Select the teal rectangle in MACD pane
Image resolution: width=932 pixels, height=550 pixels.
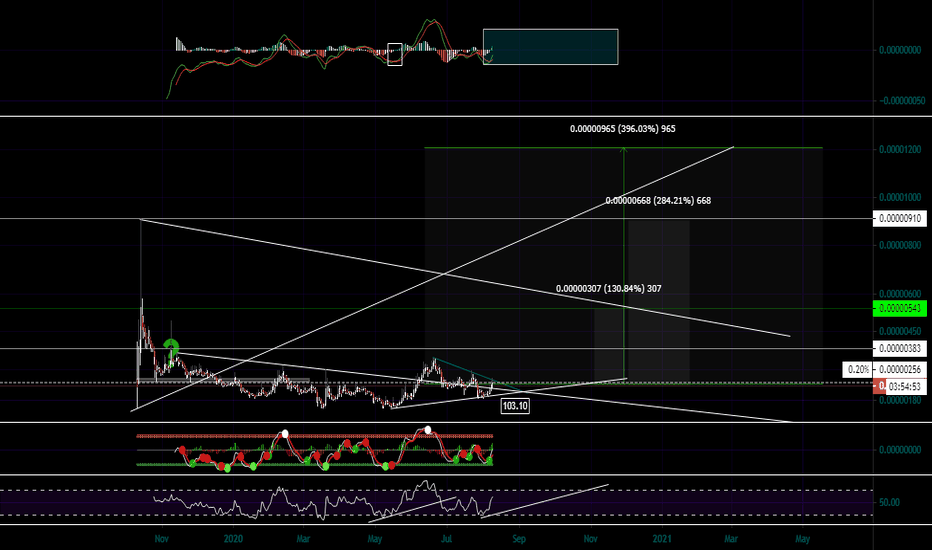click(x=550, y=46)
